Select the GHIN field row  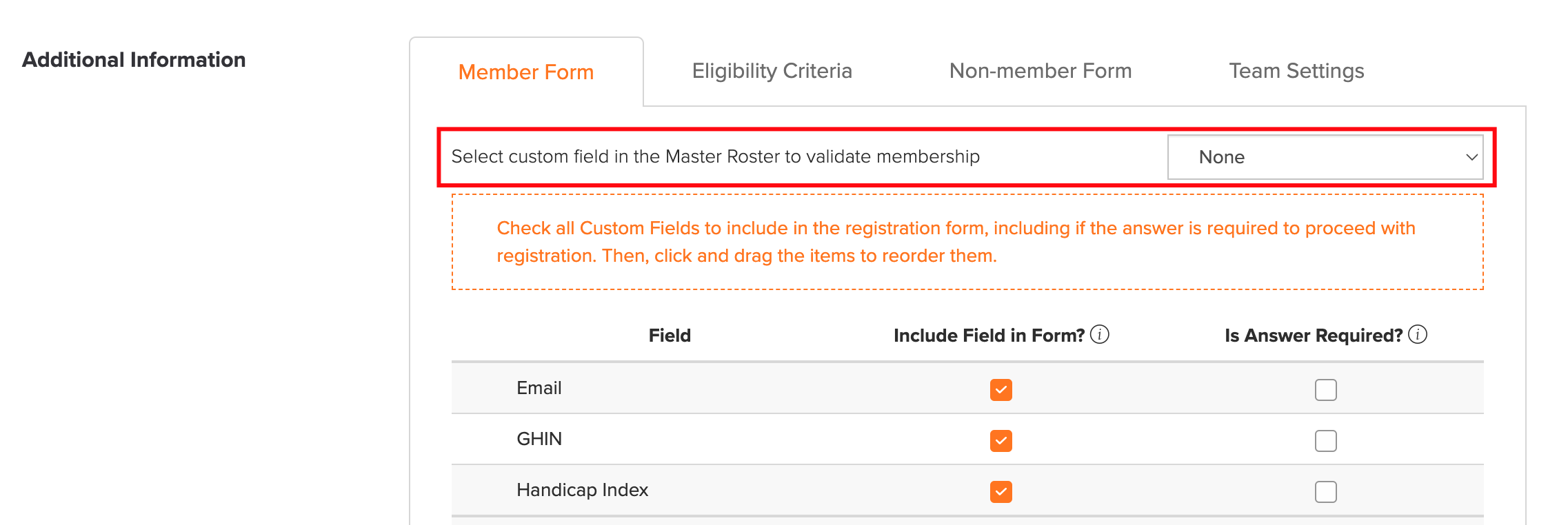point(967,440)
